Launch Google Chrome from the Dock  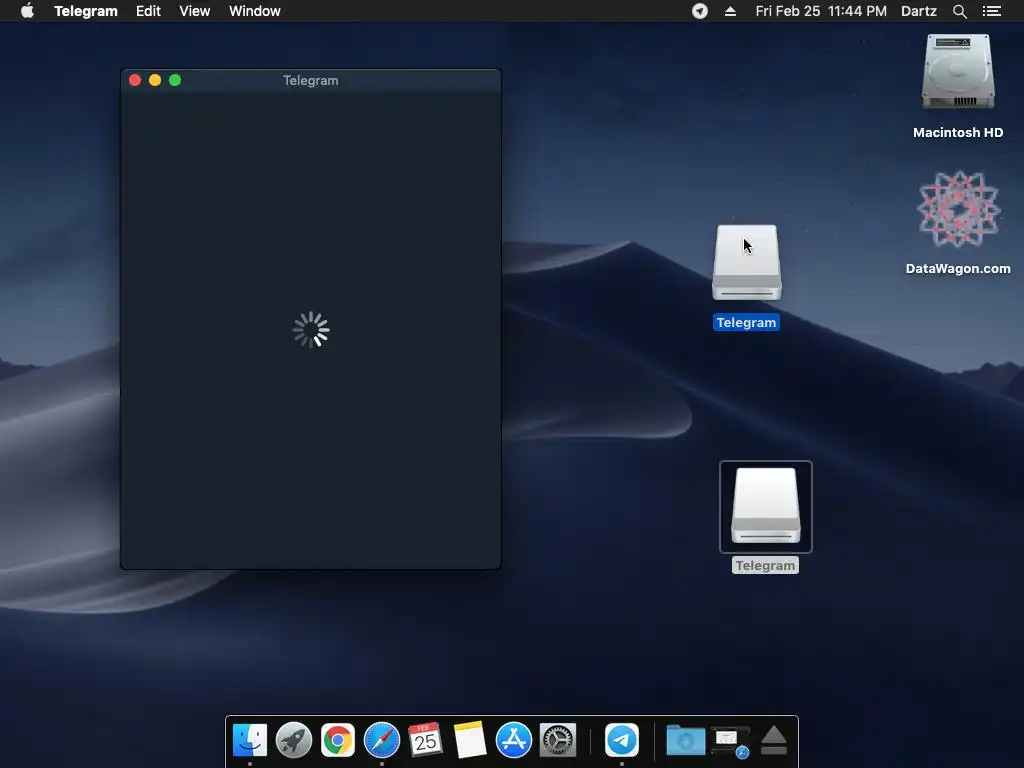338,740
